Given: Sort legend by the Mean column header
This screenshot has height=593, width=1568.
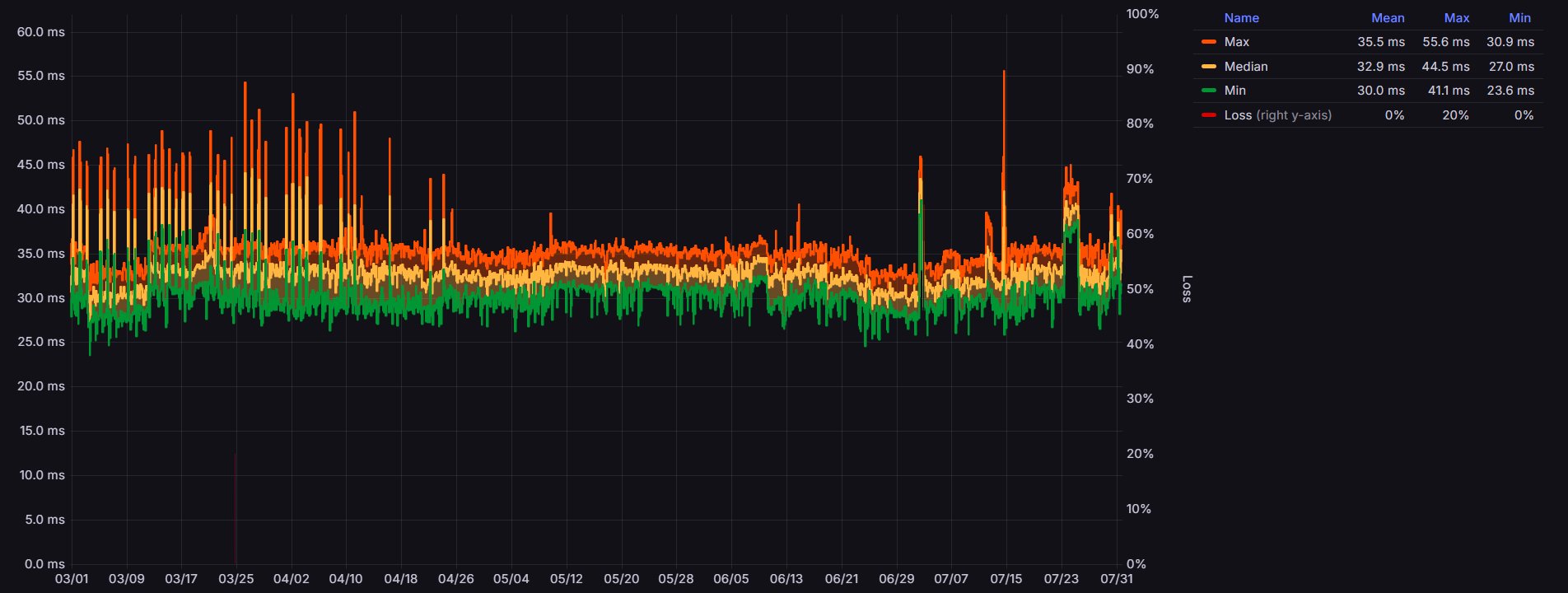Looking at the screenshot, I should coord(1388,18).
